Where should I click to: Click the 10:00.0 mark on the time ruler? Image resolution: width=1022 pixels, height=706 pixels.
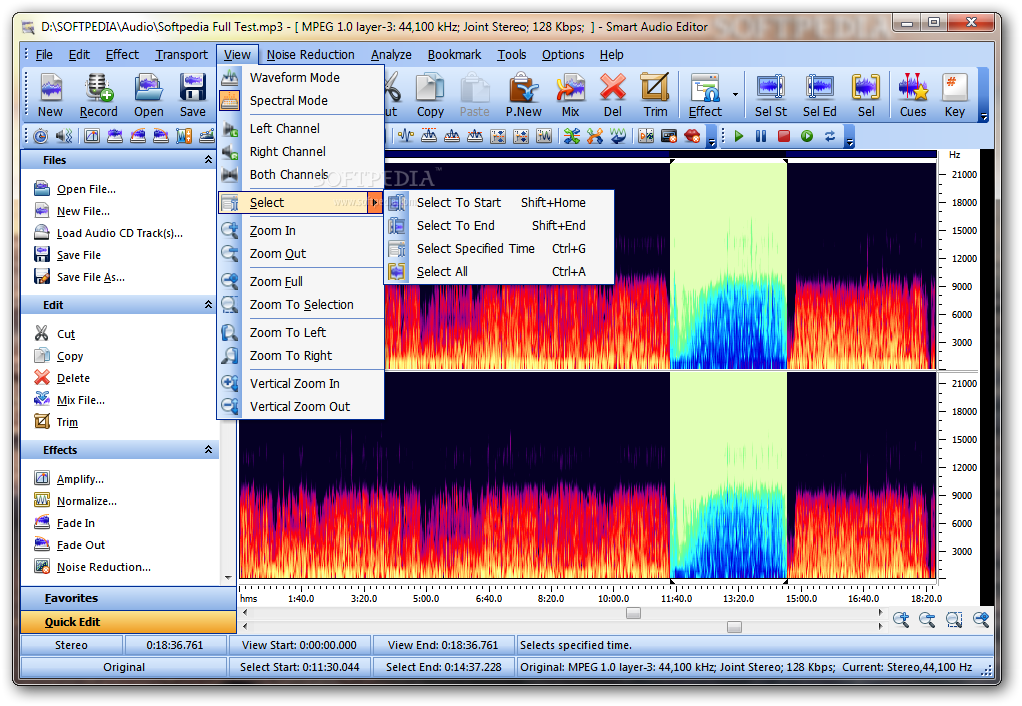(613, 598)
